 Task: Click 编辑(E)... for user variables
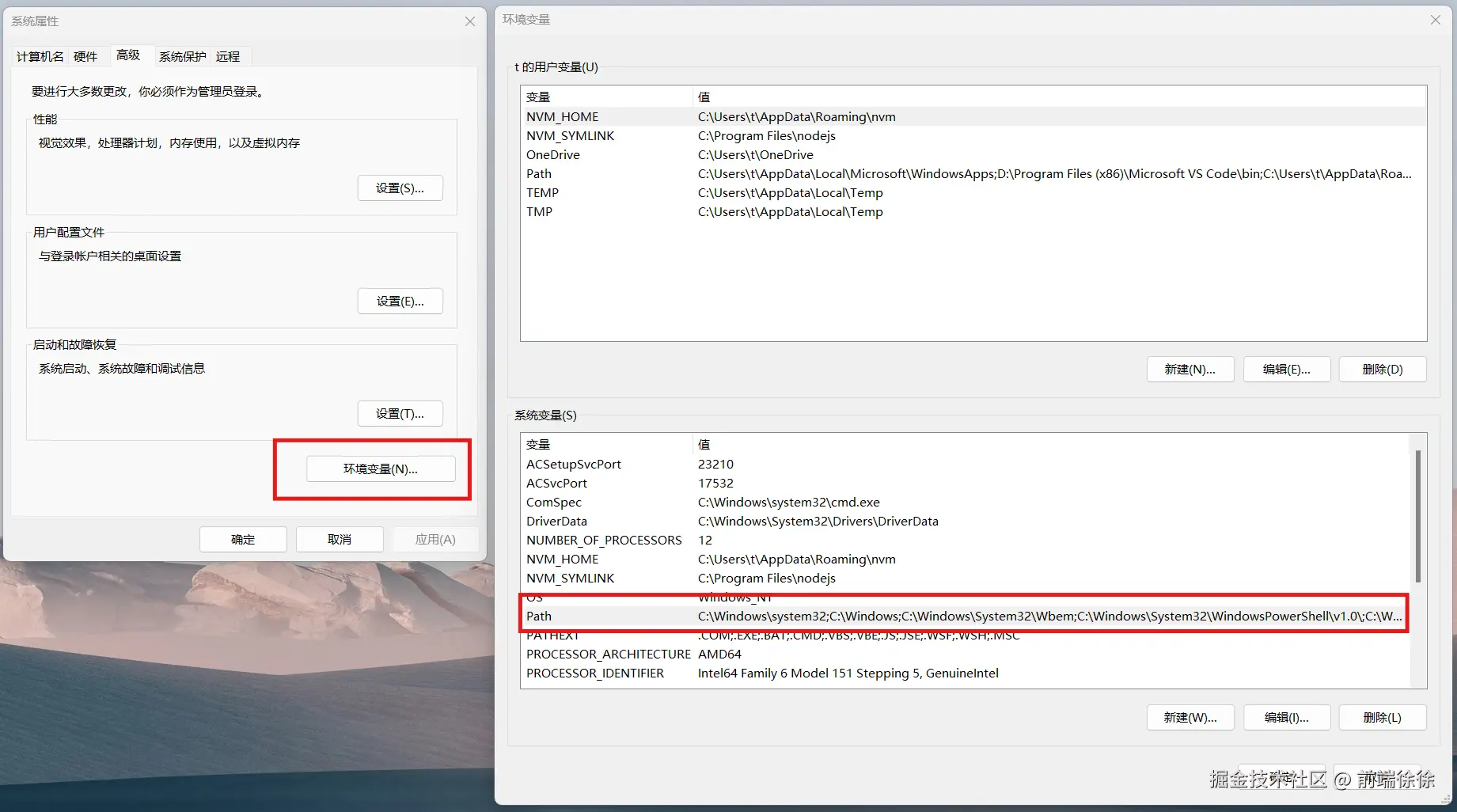pyautogui.click(x=1287, y=370)
